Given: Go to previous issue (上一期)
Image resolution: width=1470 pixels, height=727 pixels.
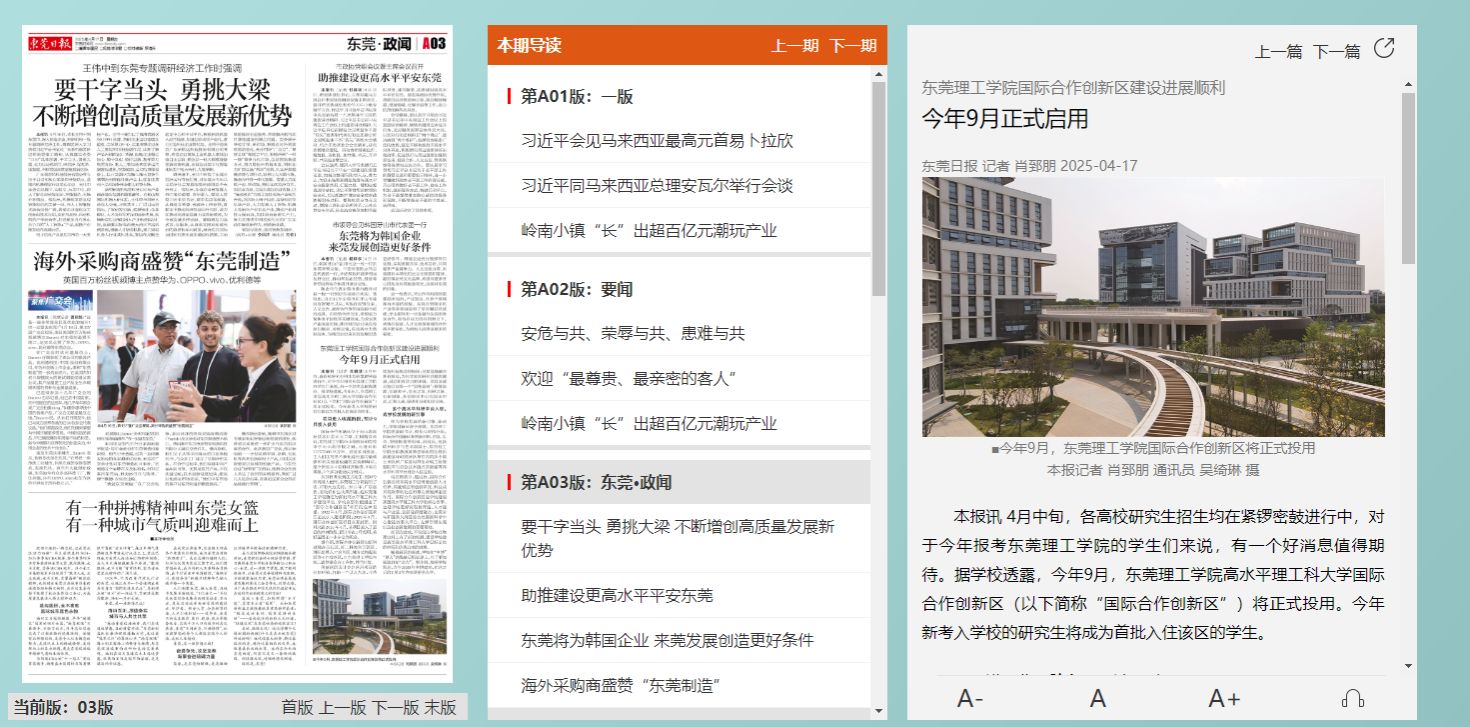Looking at the screenshot, I should (x=795, y=46).
